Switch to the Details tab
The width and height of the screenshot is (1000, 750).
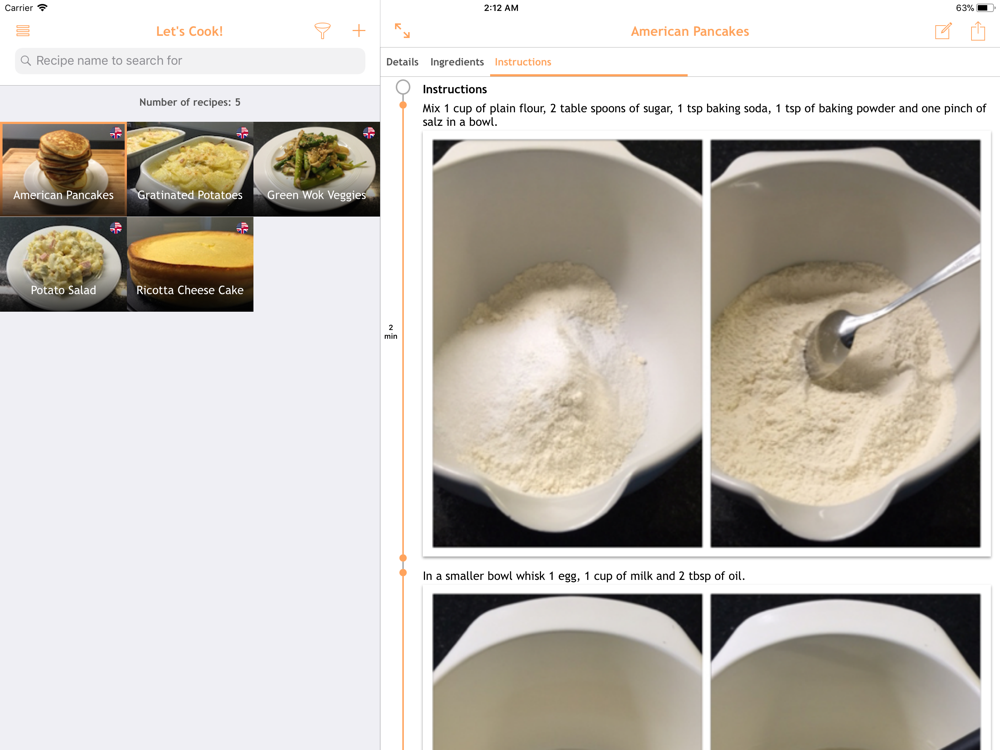tap(402, 62)
